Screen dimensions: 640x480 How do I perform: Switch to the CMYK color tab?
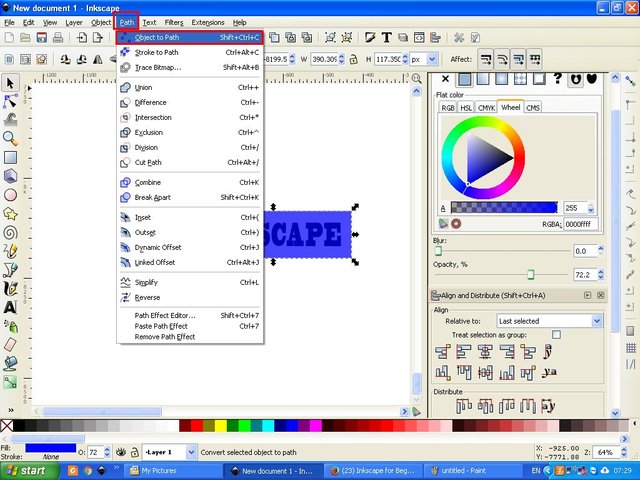pos(486,108)
